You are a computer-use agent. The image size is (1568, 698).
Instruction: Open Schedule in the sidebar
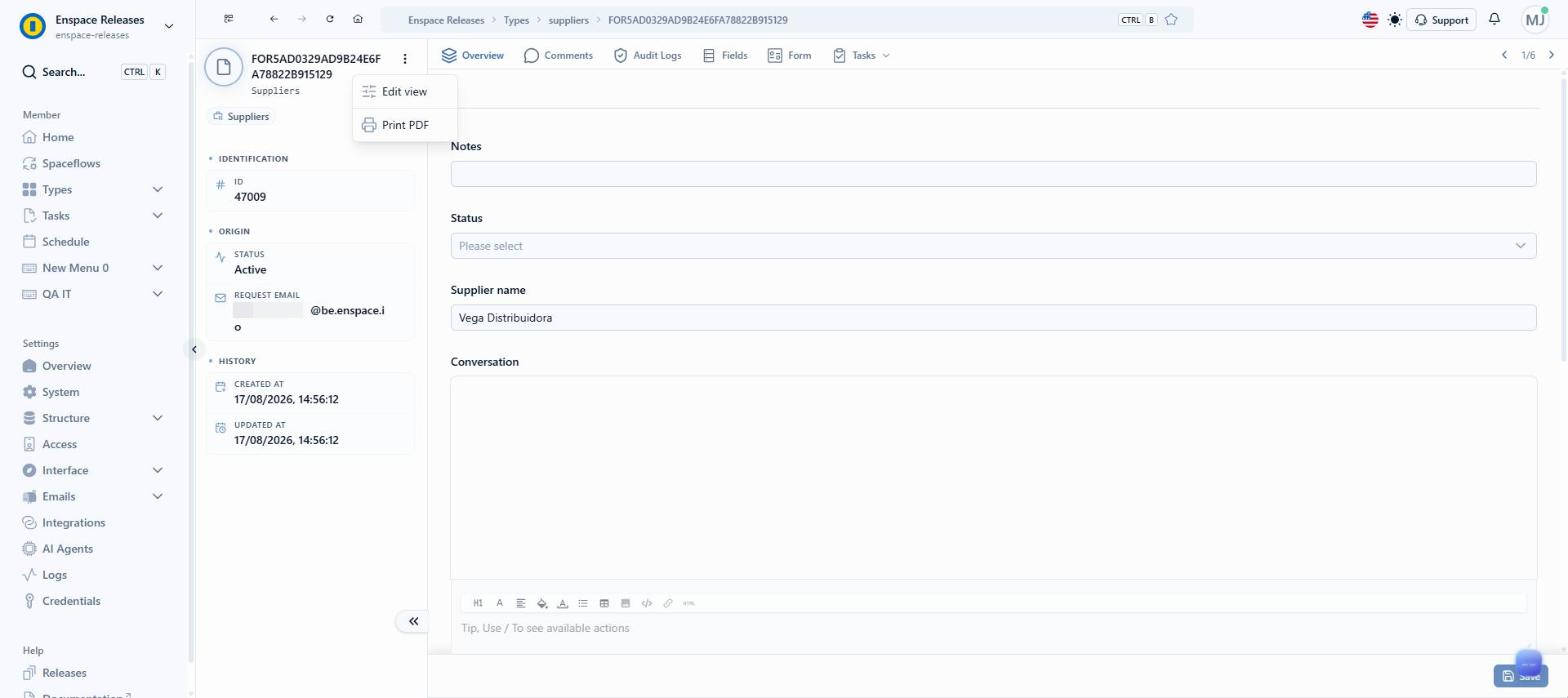[x=65, y=242]
